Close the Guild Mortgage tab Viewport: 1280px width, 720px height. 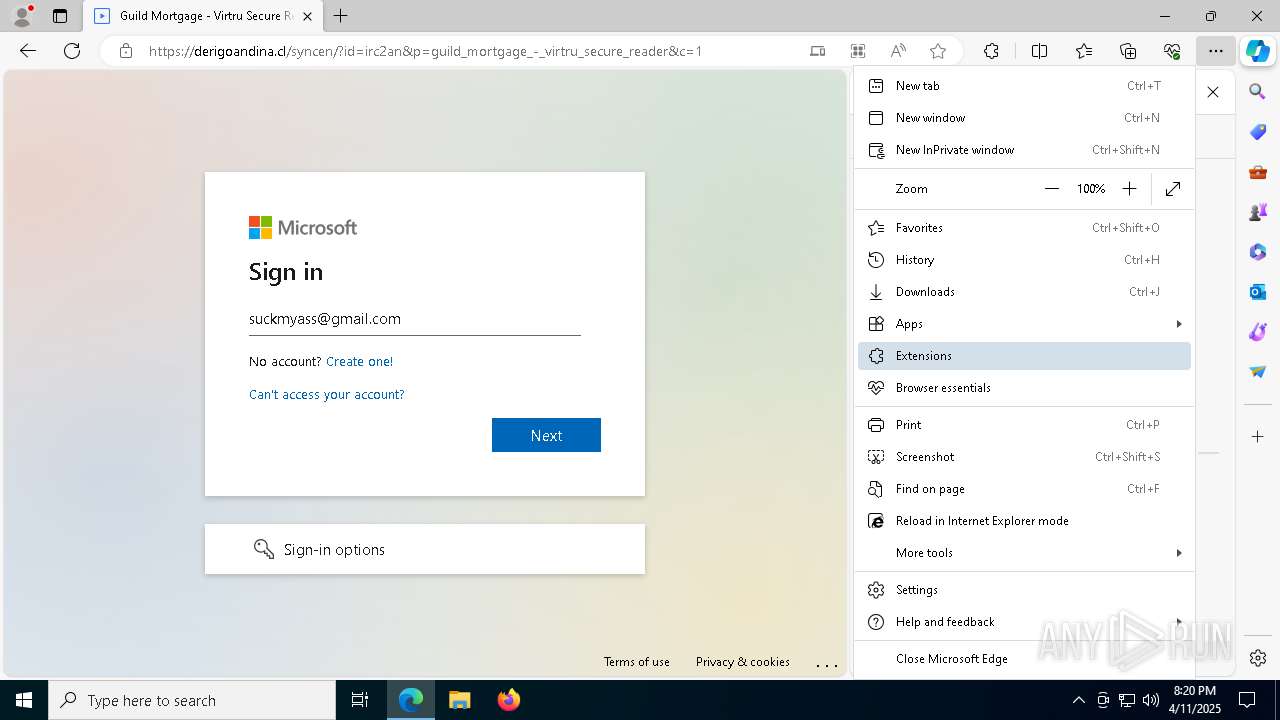(307, 16)
